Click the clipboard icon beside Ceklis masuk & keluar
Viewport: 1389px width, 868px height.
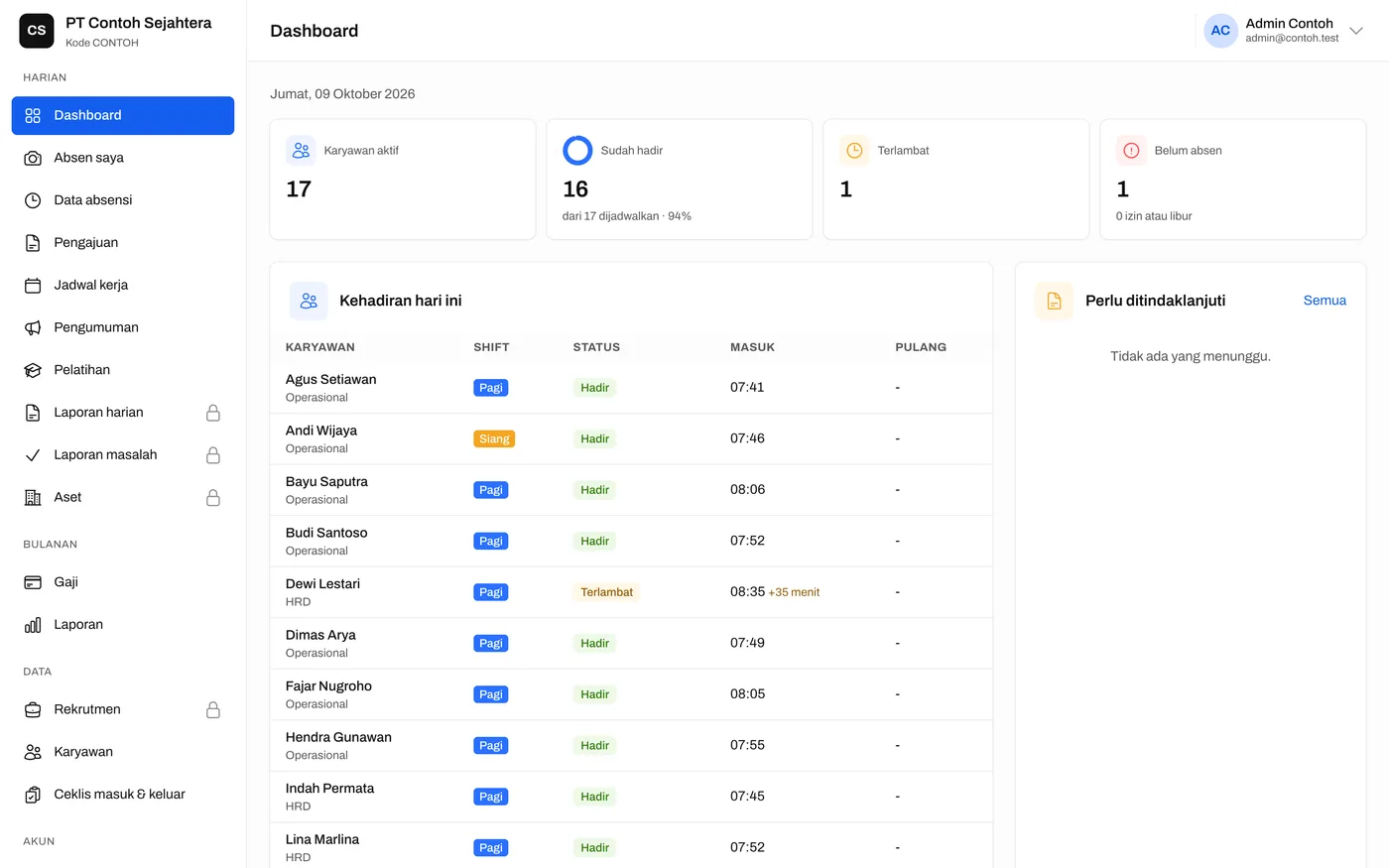[x=33, y=795]
